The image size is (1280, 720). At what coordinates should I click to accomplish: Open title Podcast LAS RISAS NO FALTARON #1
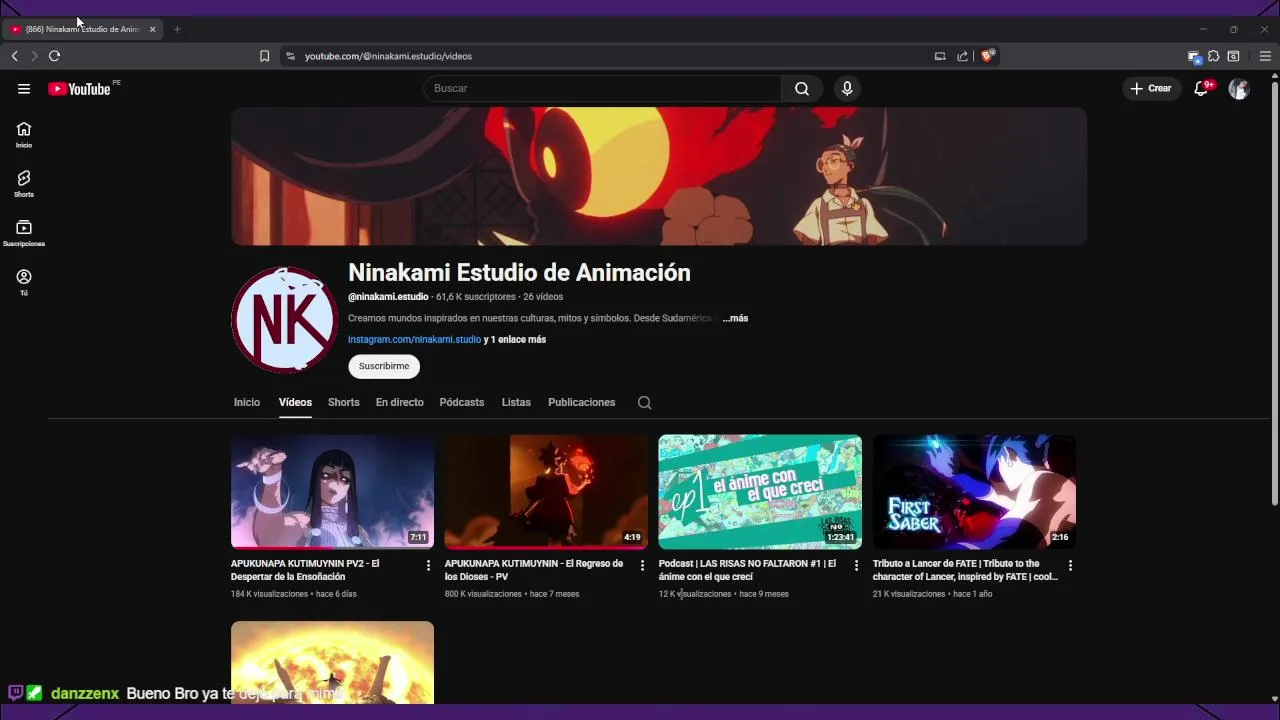[748, 570]
